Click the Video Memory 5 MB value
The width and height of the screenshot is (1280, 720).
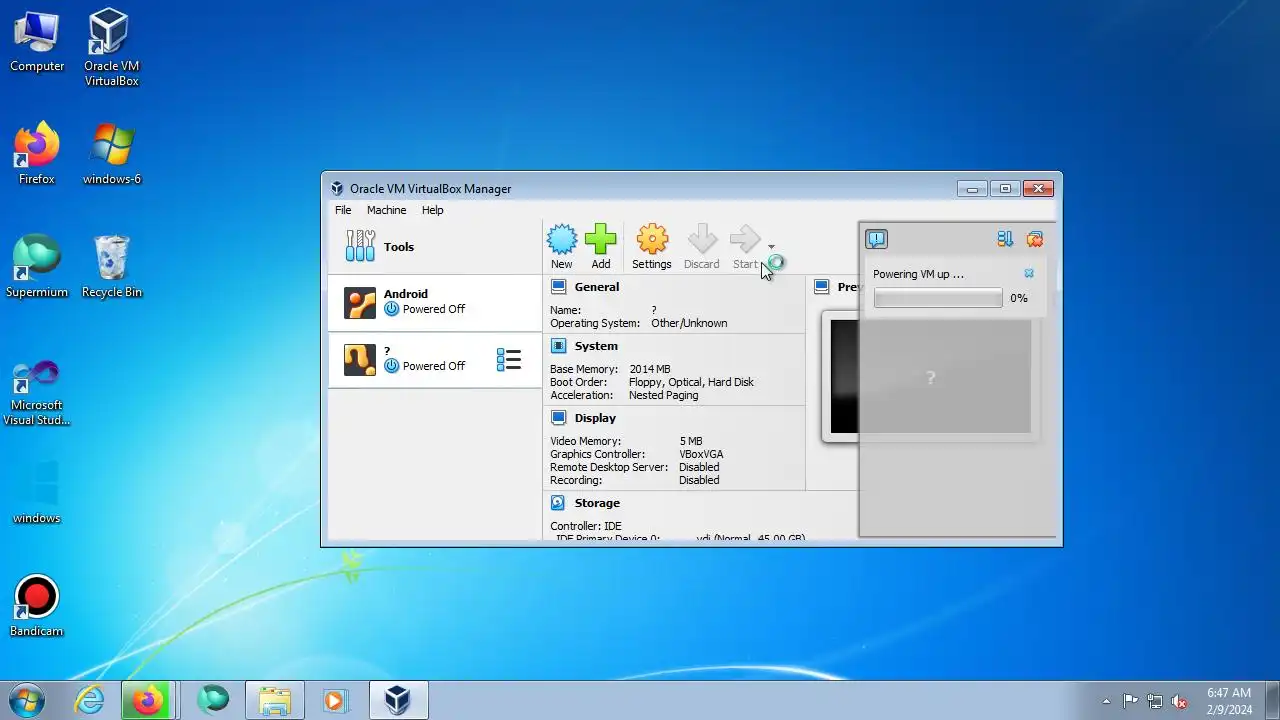point(691,441)
